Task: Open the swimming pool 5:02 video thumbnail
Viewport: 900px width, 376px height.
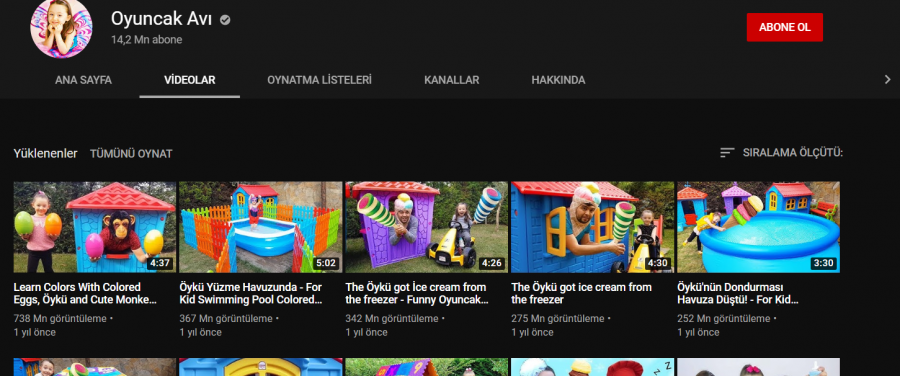Action: [x=261, y=227]
